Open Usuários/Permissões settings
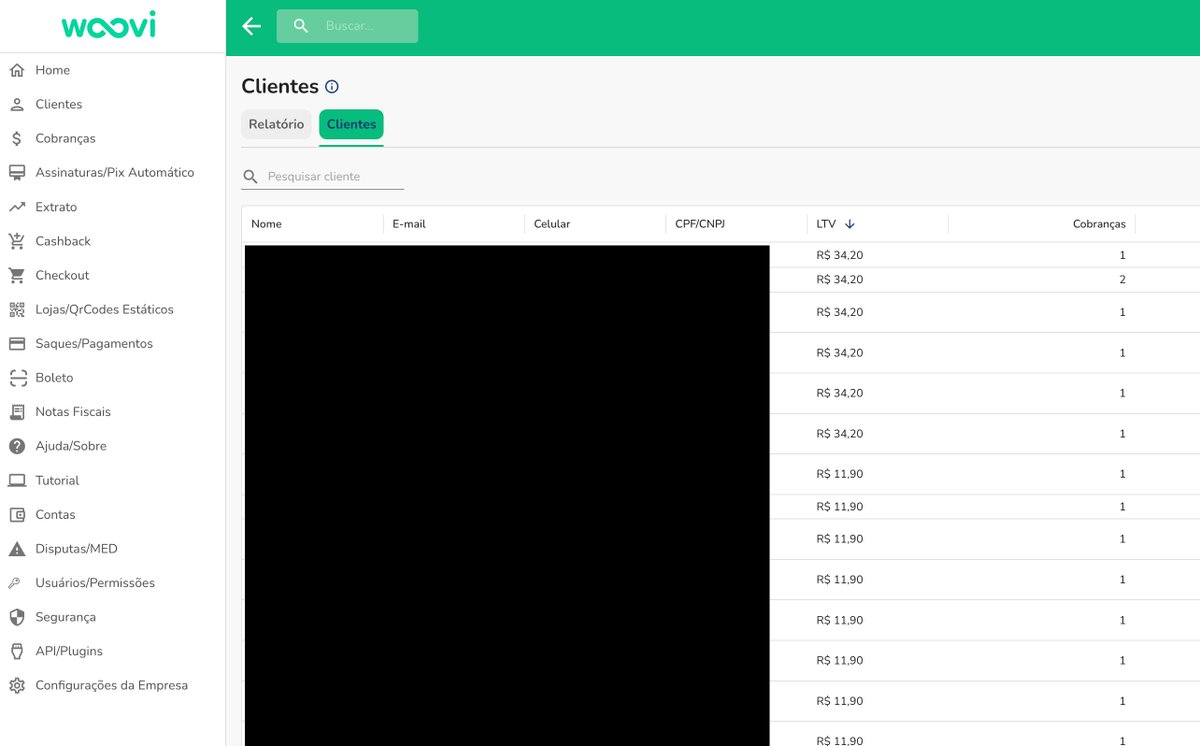Screen dimensions: 1200x746 point(112,583)
